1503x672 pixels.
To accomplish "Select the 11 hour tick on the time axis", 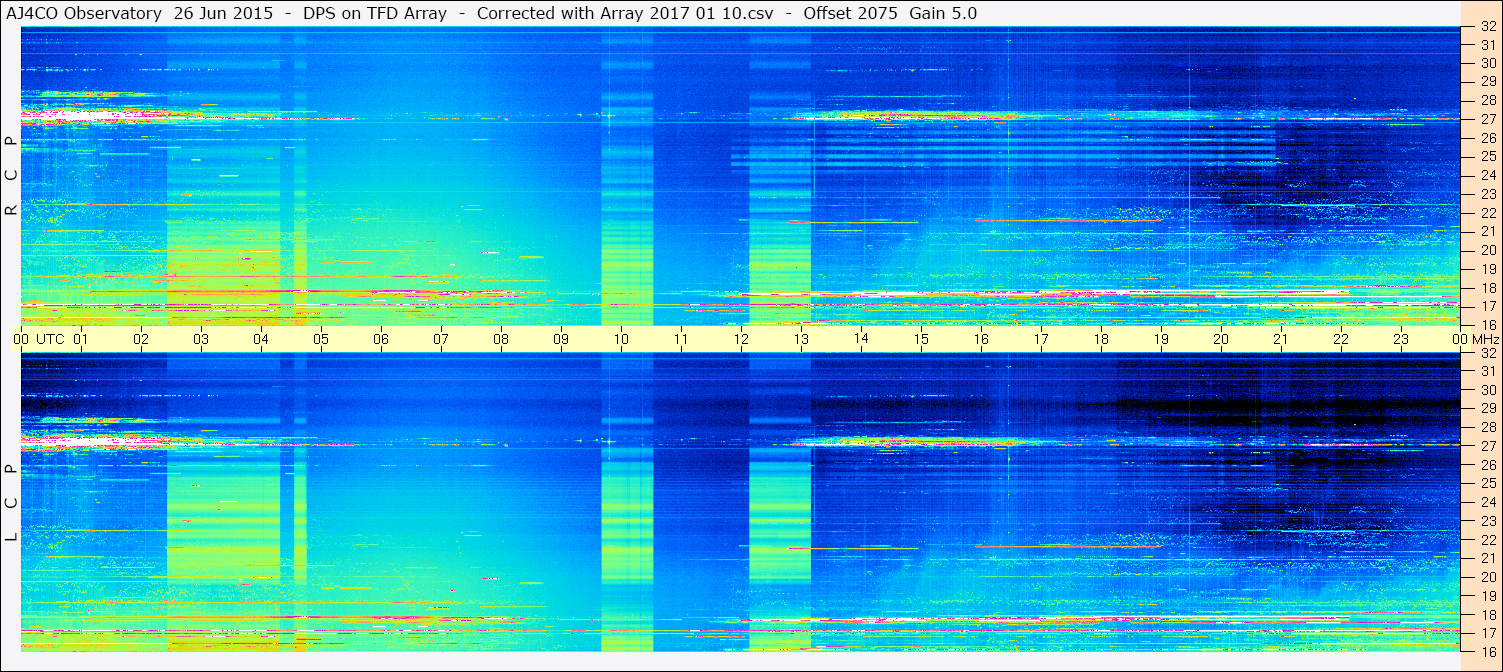I will (x=681, y=339).
